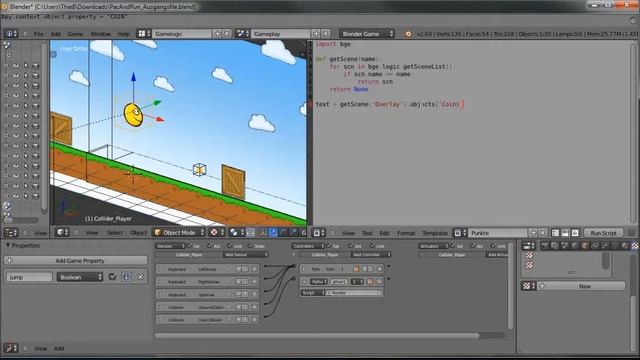Switch to the Texture tab in Properties editor
This screenshot has width=640, height=360.
634,245
